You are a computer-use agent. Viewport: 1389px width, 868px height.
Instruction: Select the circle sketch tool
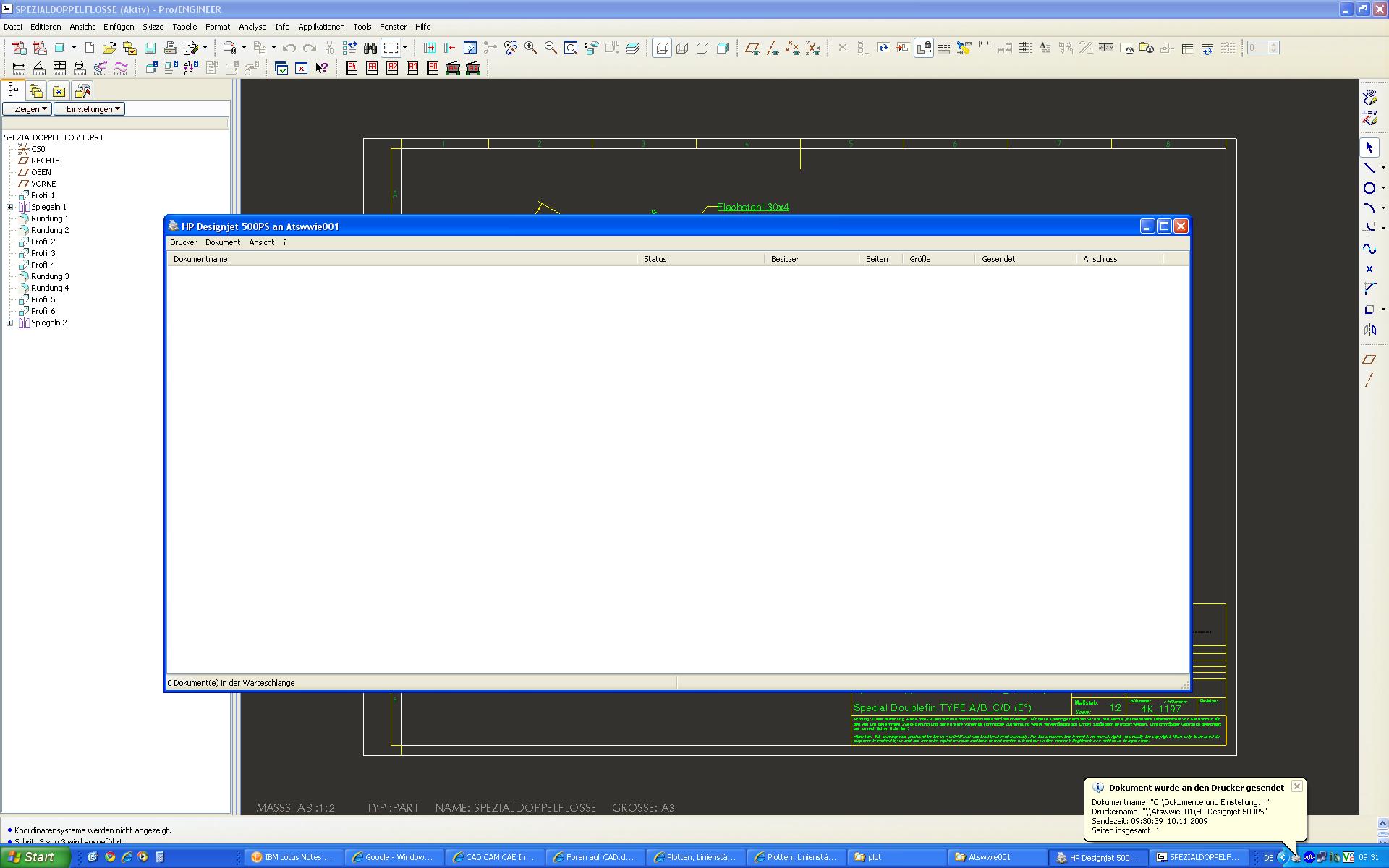click(x=1369, y=188)
